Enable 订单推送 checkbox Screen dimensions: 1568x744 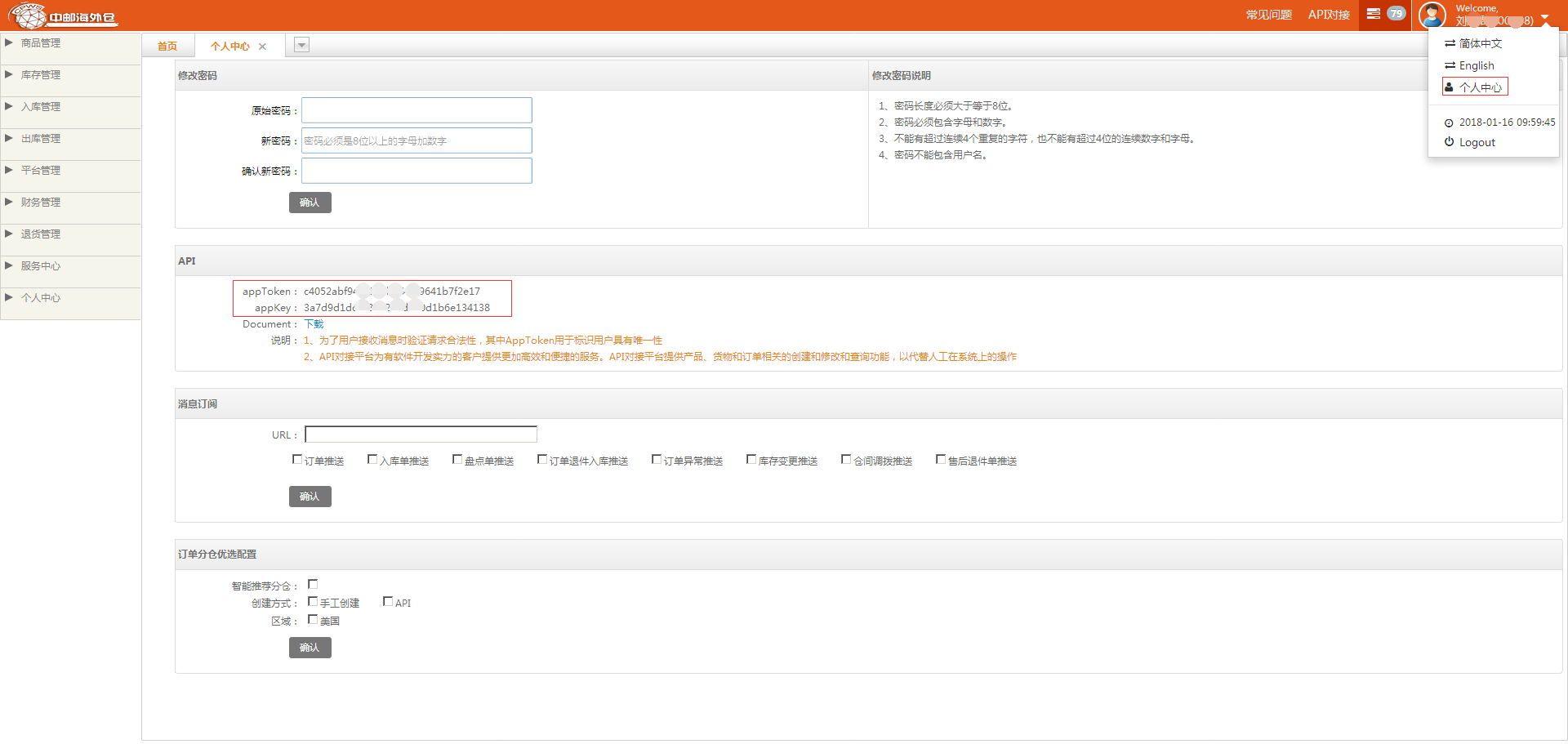tap(297, 460)
